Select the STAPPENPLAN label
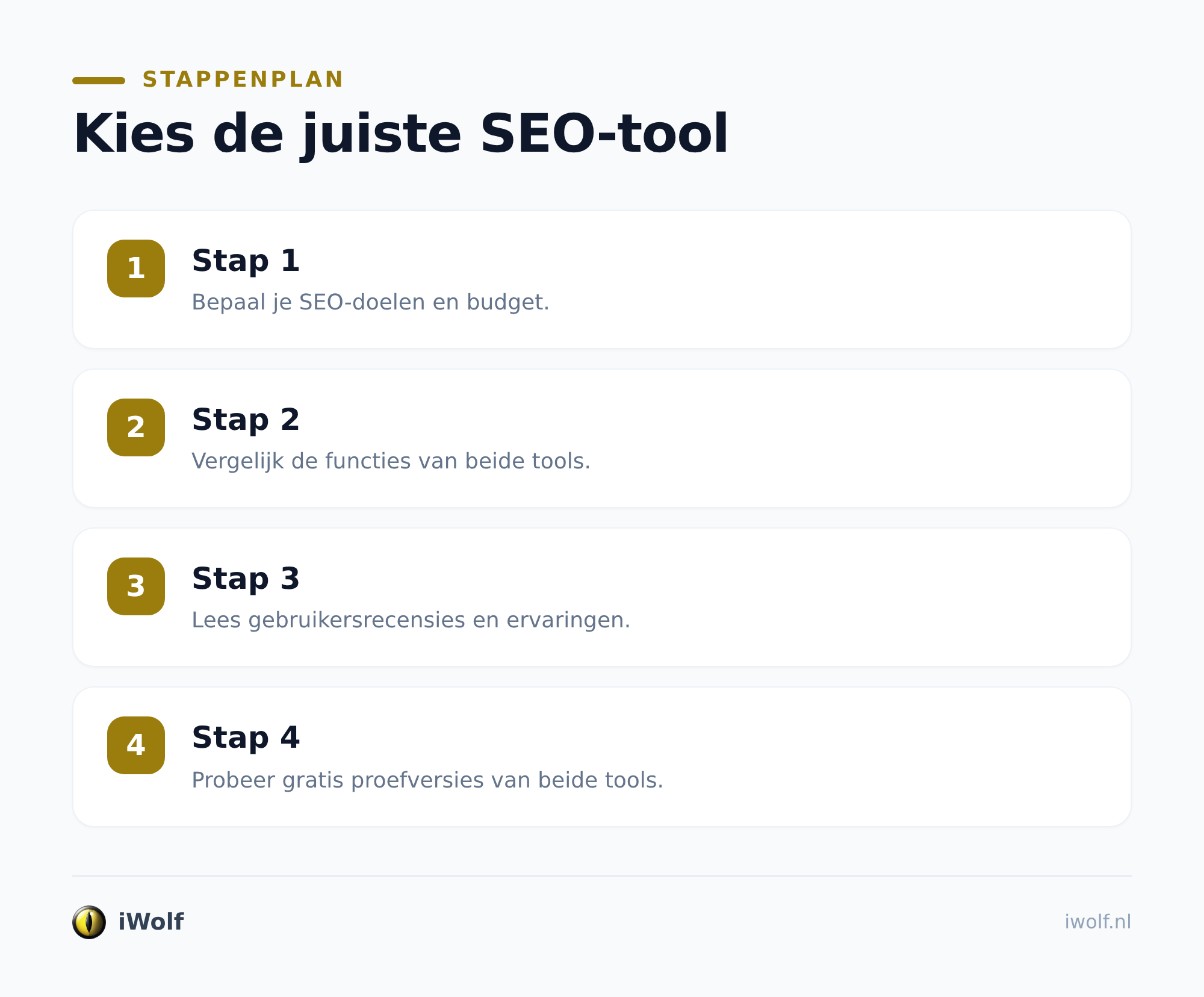1204x997 pixels. pos(243,79)
